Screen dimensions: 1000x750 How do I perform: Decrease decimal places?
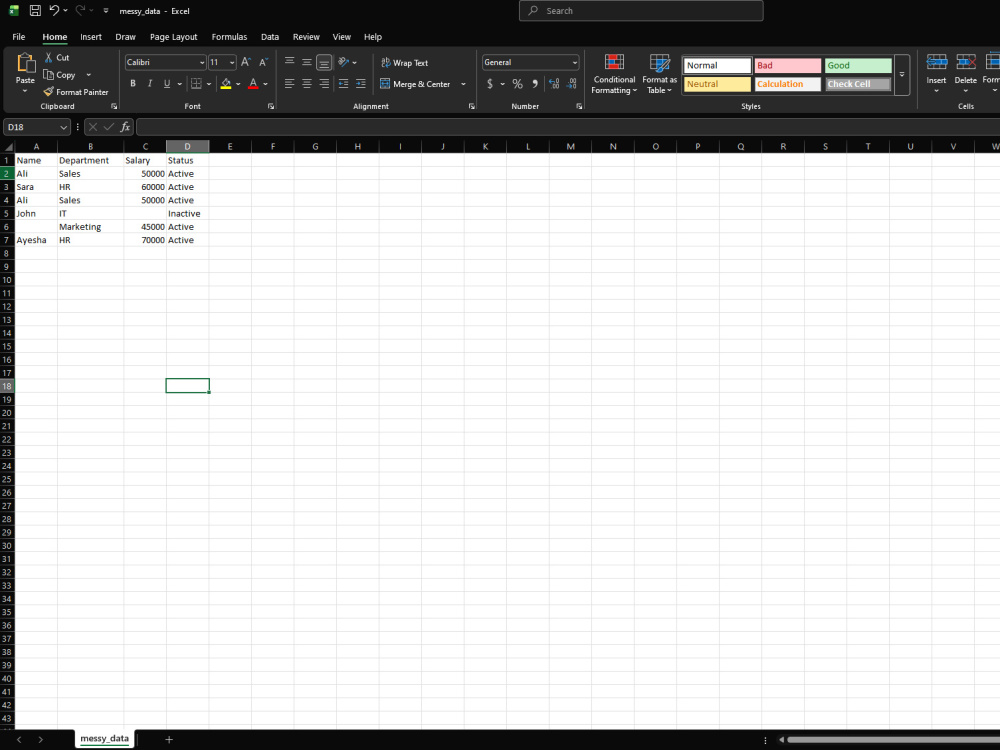571,84
